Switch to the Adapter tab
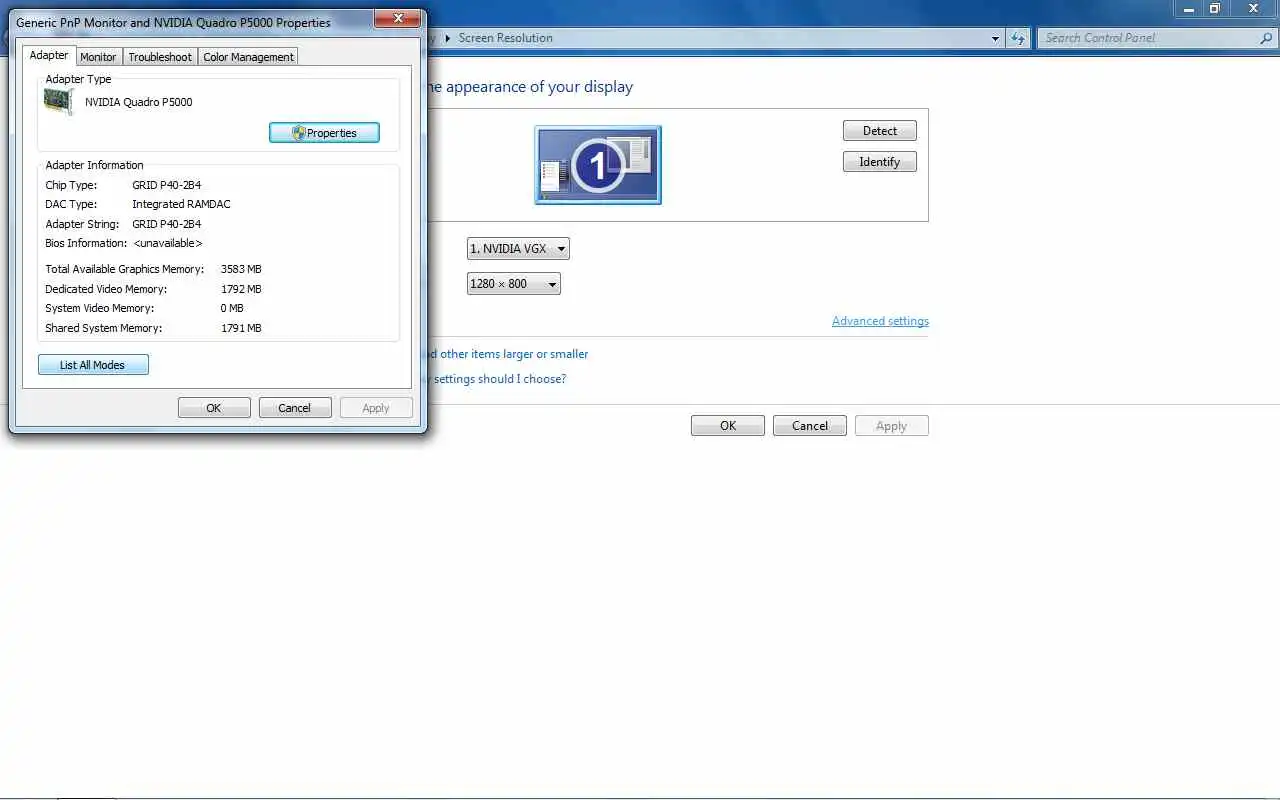 coord(49,56)
